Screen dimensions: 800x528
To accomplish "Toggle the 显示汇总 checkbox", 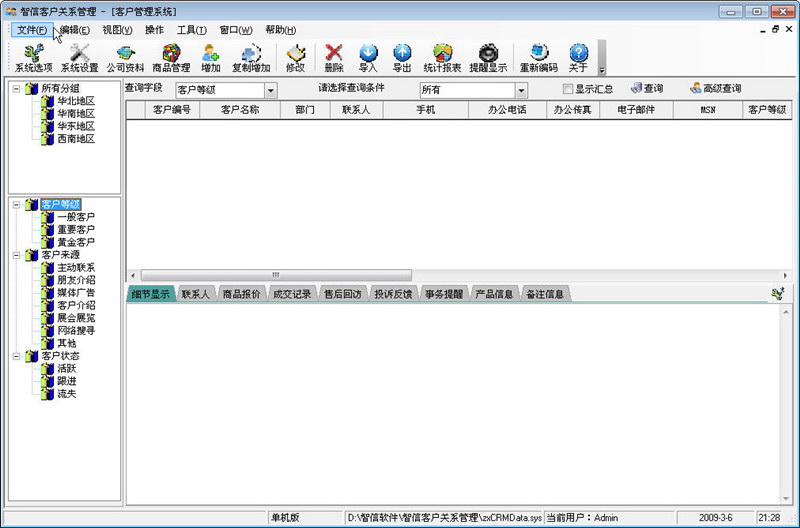I will click(x=567, y=89).
